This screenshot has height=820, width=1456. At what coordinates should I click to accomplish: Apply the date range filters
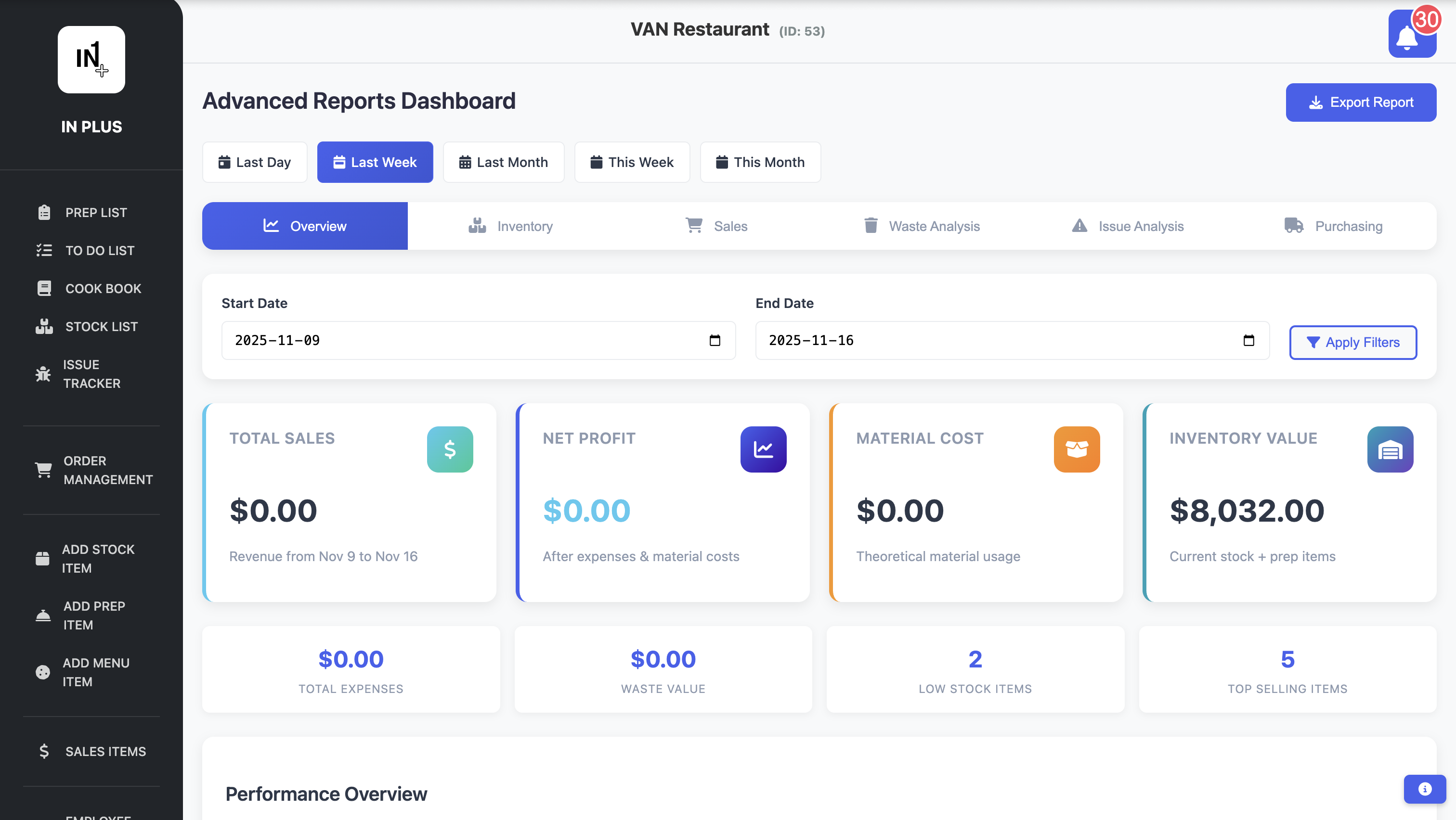pyautogui.click(x=1352, y=342)
